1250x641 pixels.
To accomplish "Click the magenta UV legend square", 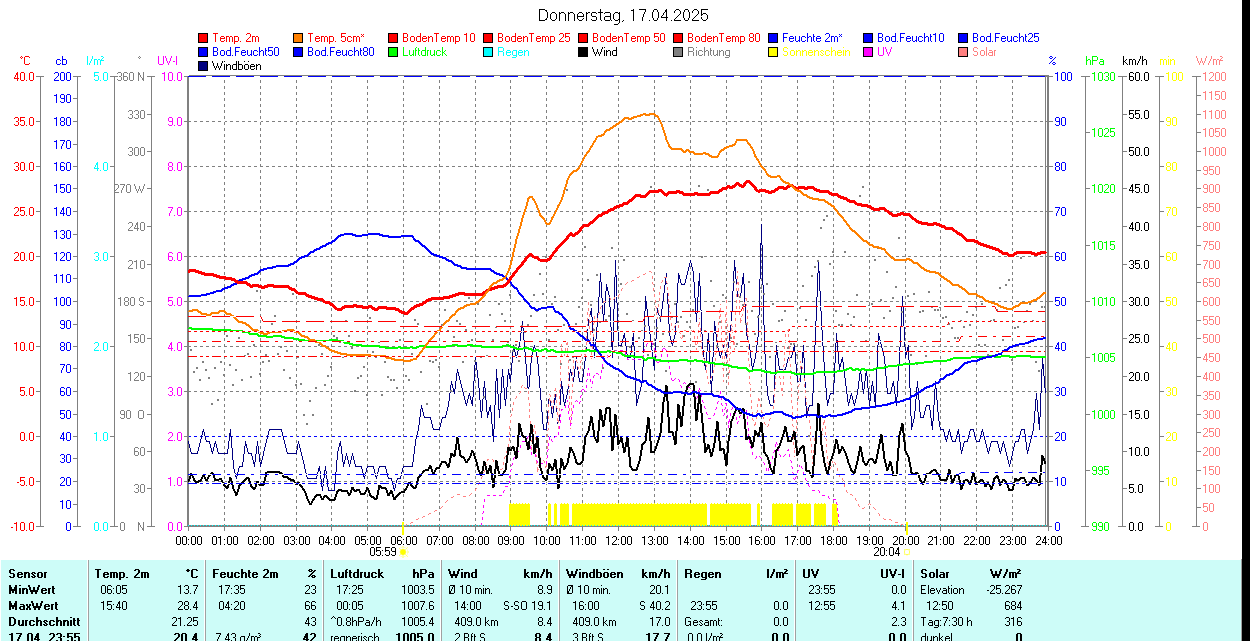I will (x=868, y=52).
